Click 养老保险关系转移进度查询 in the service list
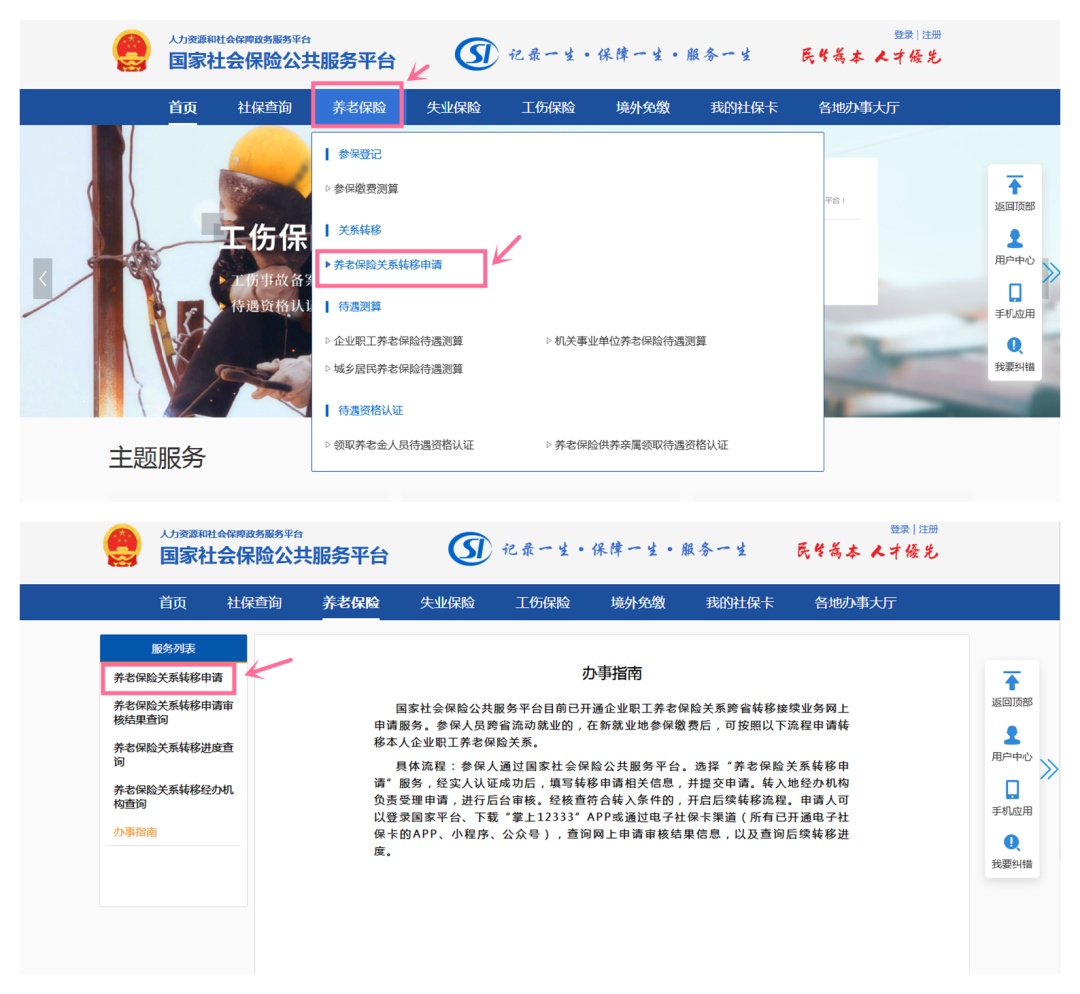Screen dimensions: 1080x994 point(173,755)
